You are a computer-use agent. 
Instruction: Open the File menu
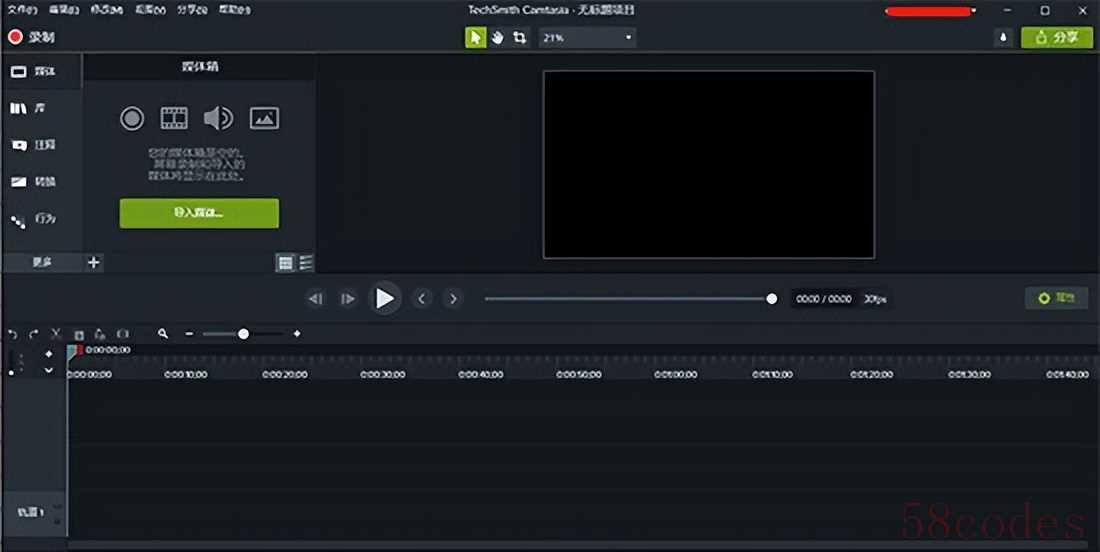click(22, 10)
